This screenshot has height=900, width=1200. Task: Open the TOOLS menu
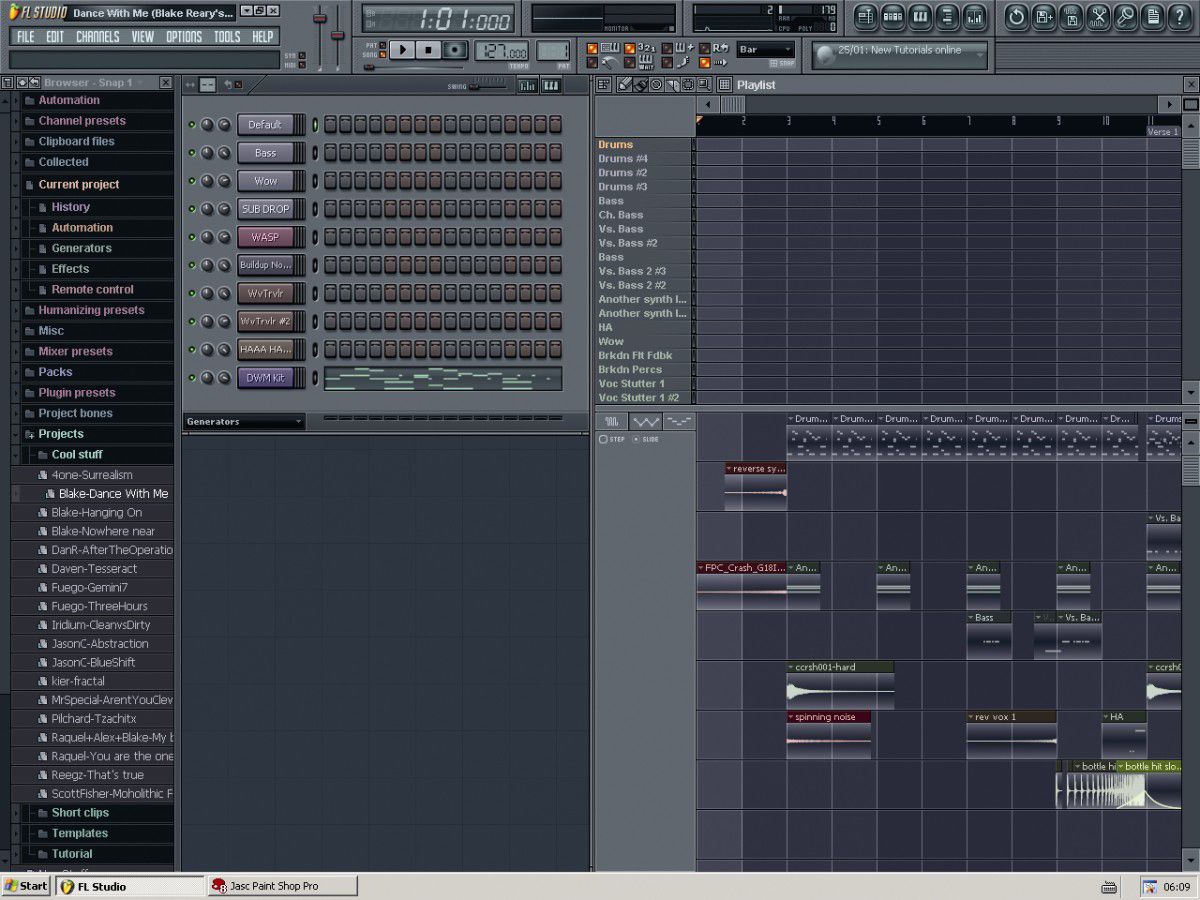[227, 37]
